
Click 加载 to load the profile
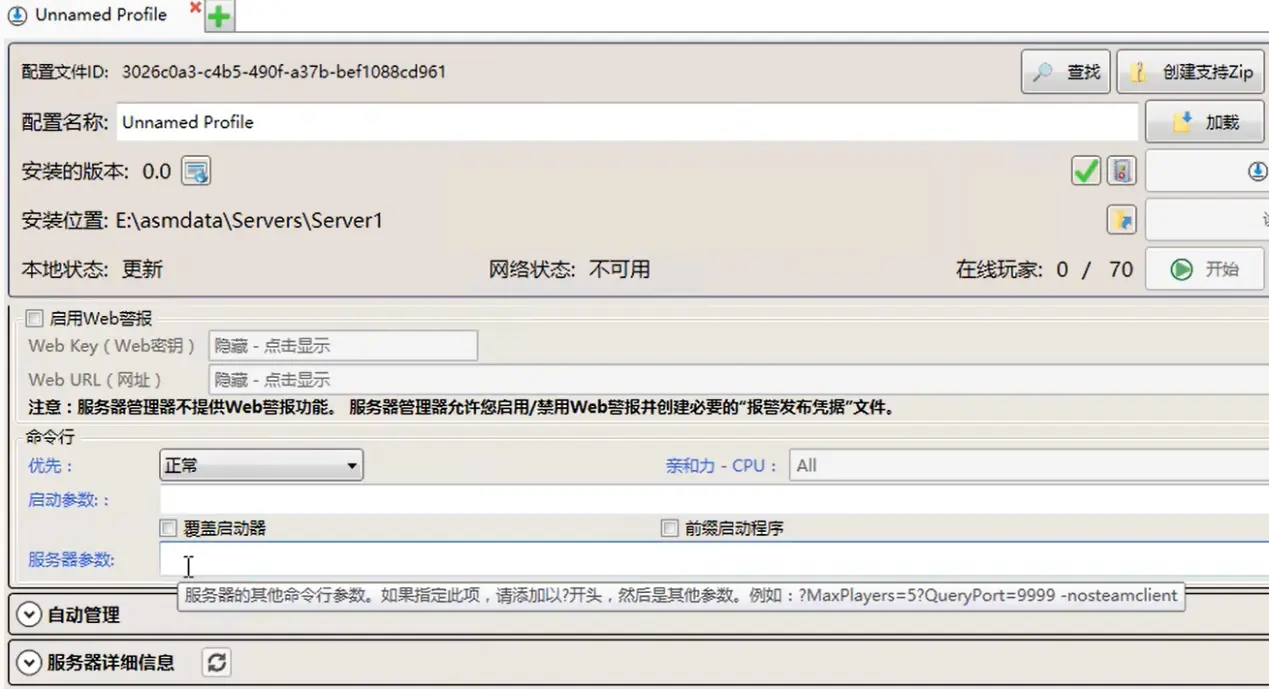pos(1204,121)
